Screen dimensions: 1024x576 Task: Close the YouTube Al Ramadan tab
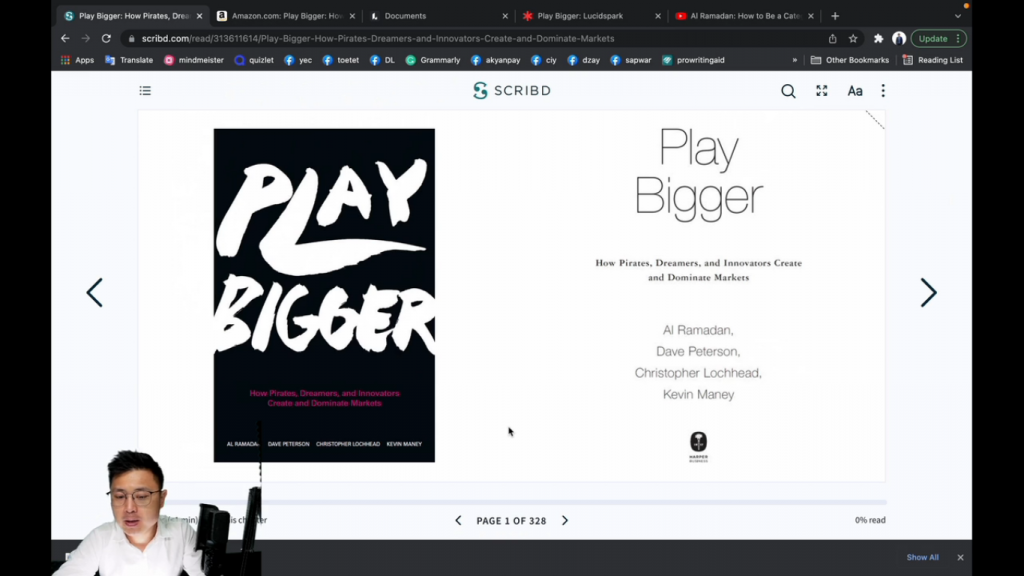[810, 16]
